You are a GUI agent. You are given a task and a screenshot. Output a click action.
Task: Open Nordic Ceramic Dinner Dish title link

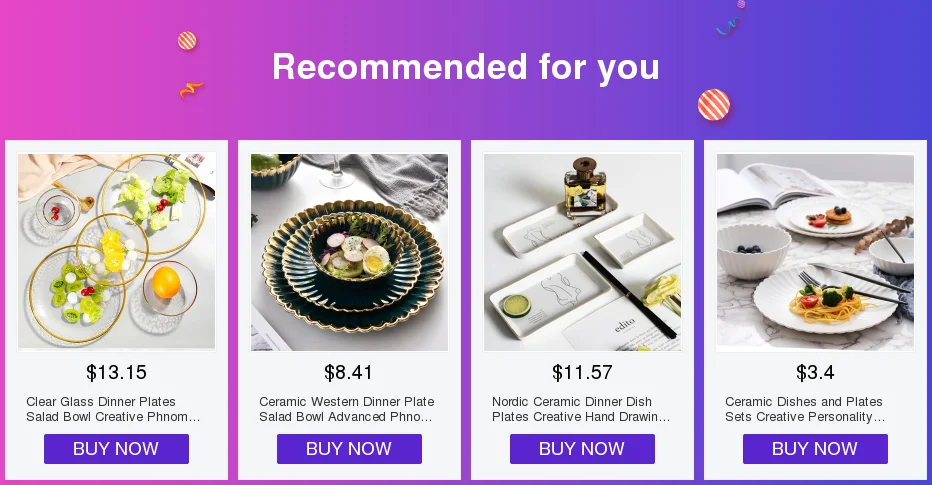tap(581, 409)
